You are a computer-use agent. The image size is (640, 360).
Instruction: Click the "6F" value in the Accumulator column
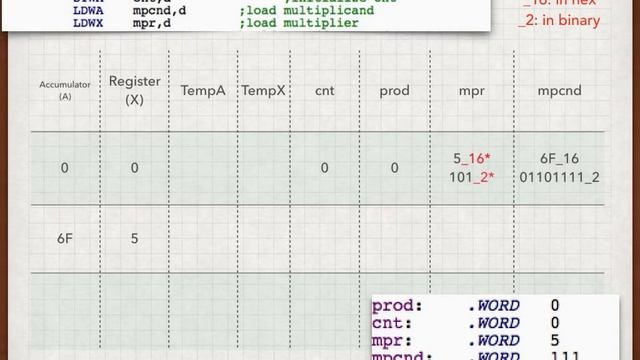[64, 238]
